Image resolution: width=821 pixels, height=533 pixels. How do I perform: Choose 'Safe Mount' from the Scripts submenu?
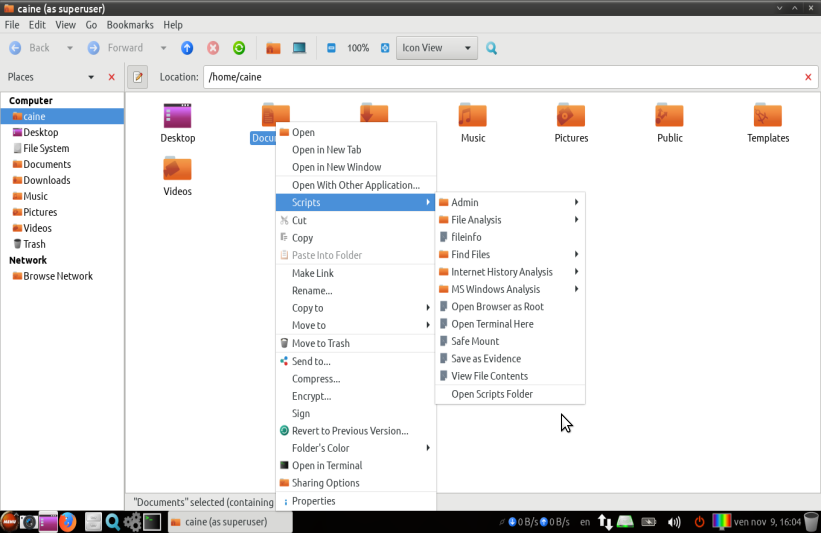pyautogui.click(x=475, y=341)
